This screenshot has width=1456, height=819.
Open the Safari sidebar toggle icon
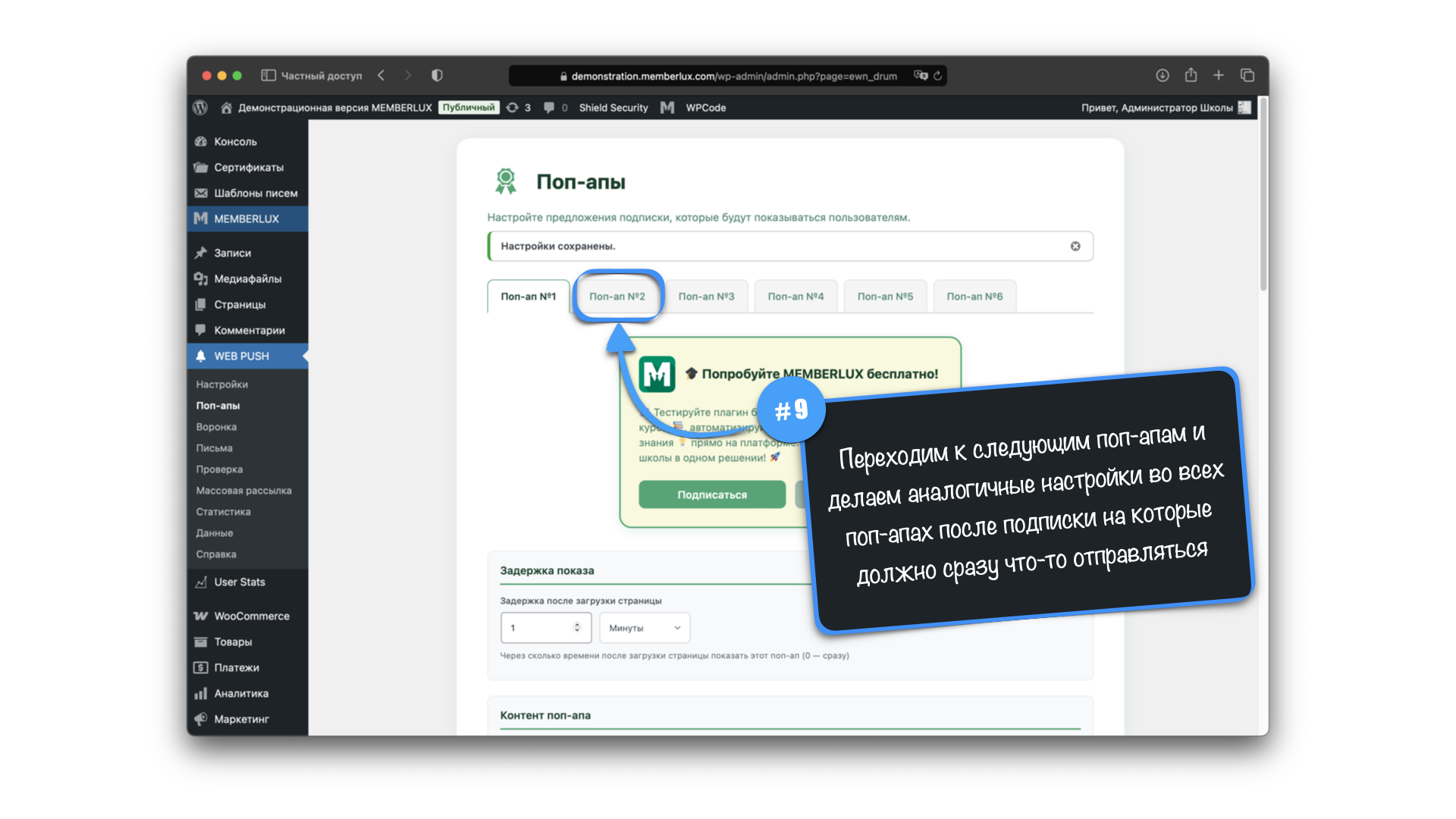tap(268, 75)
